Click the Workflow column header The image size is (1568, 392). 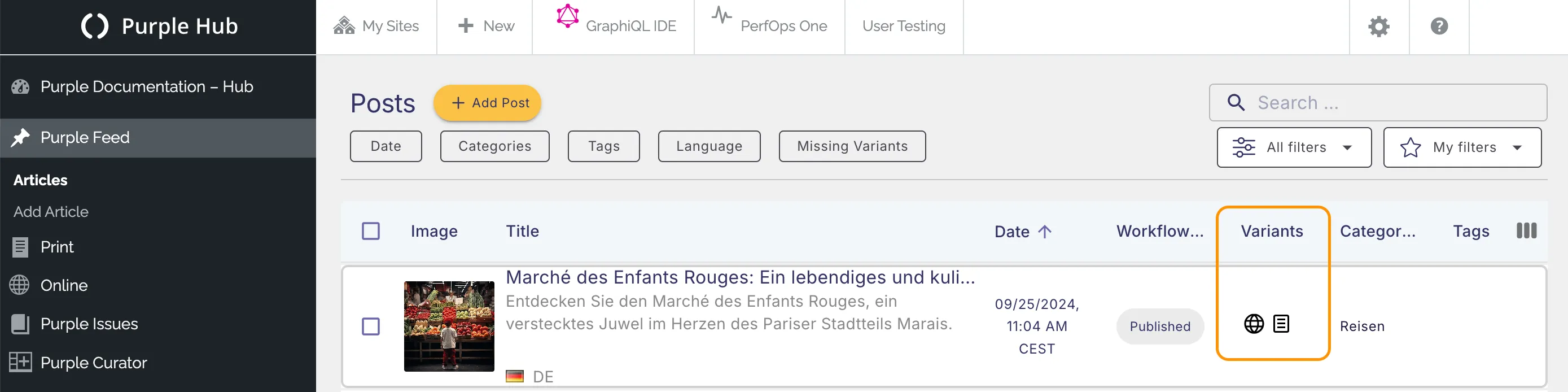click(x=1159, y=232)
